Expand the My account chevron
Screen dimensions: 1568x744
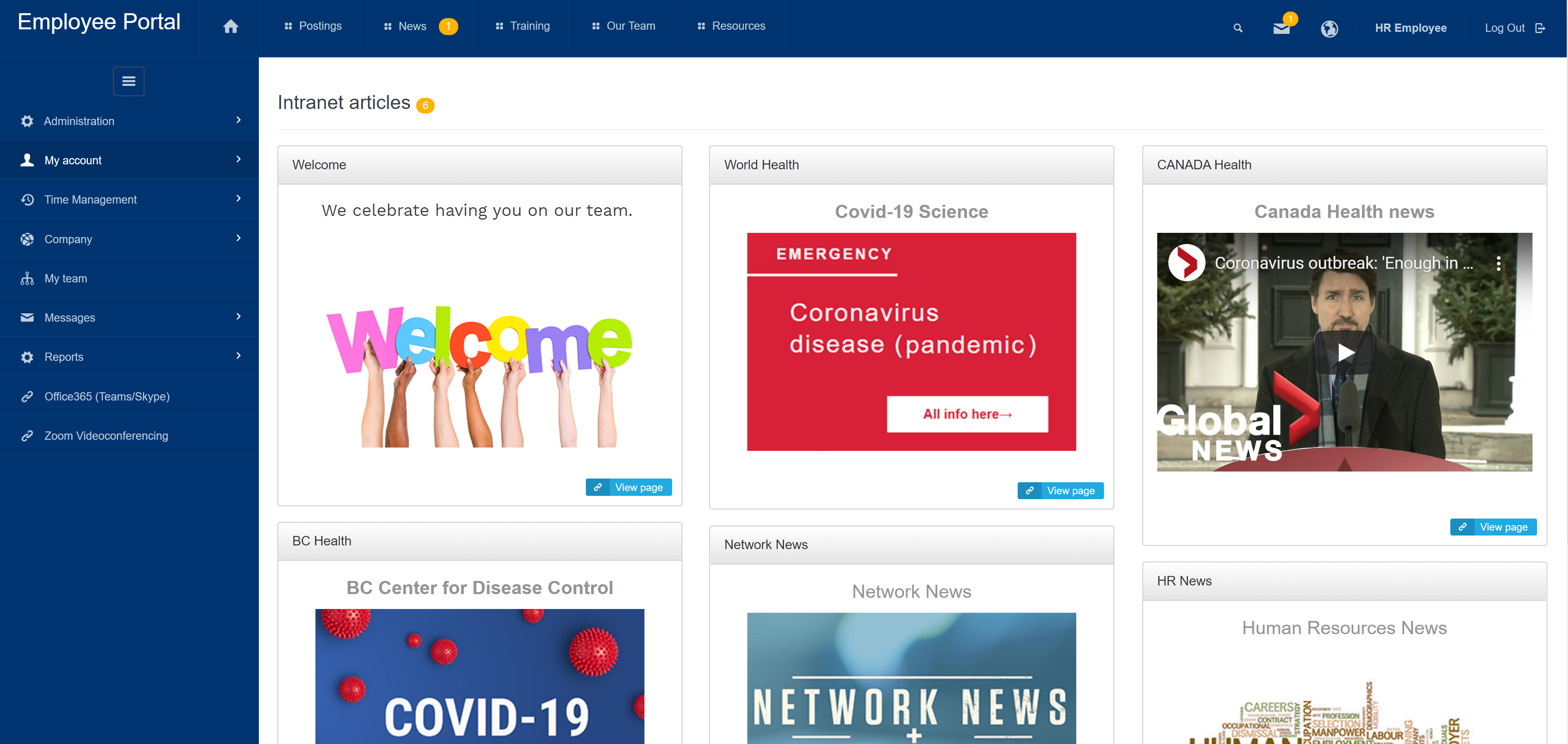pos(238,159)
